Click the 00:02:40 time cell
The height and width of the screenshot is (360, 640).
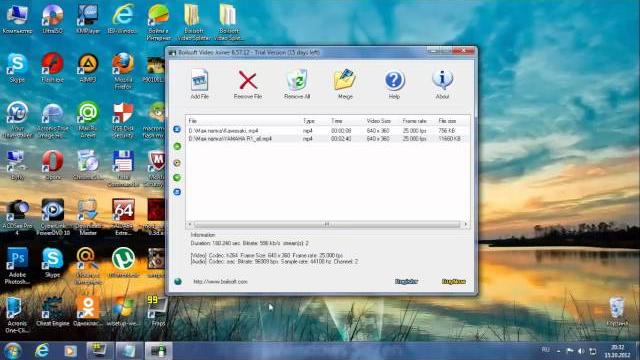[341, 139]
